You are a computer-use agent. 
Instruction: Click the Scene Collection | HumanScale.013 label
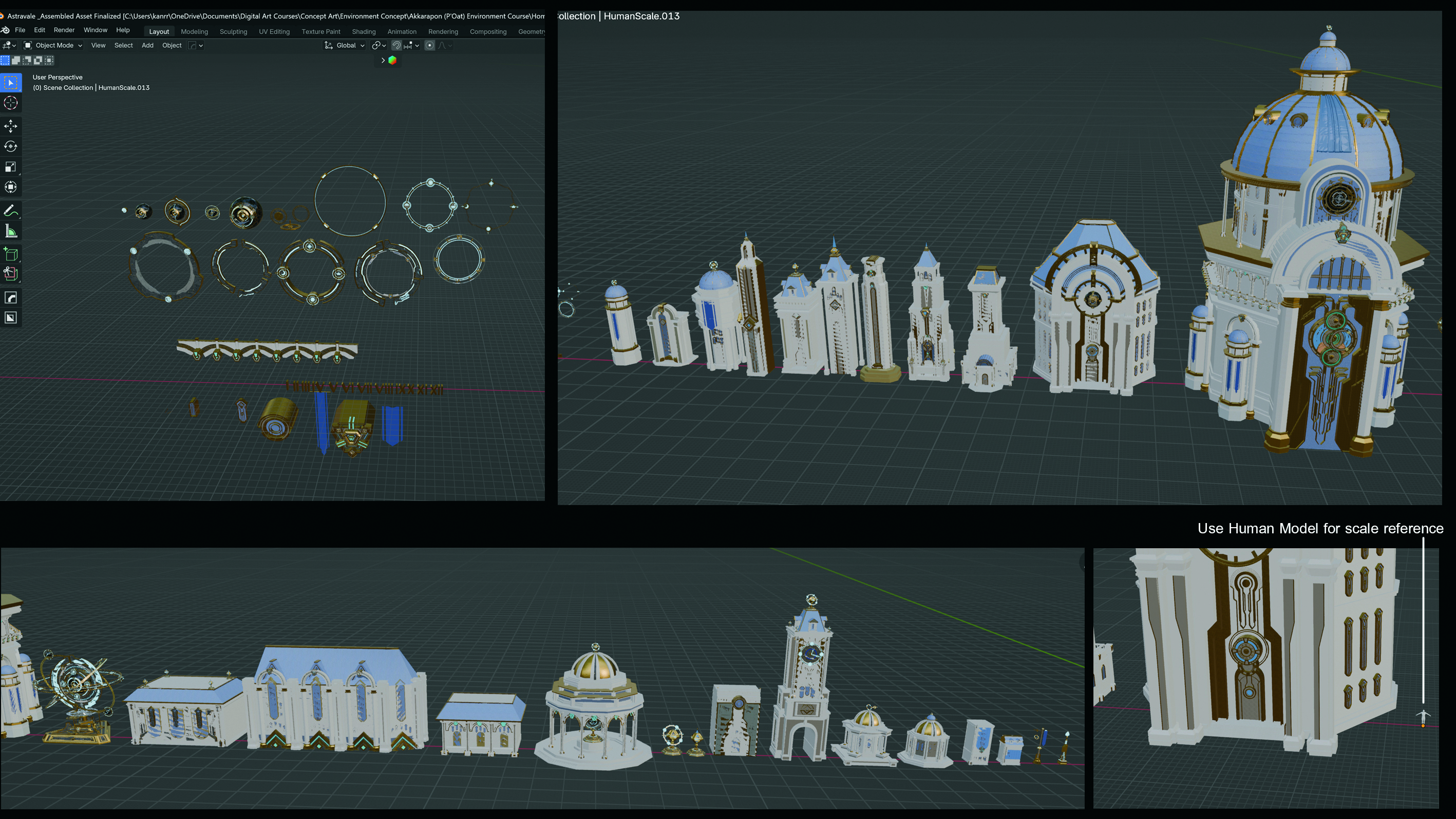91,88
